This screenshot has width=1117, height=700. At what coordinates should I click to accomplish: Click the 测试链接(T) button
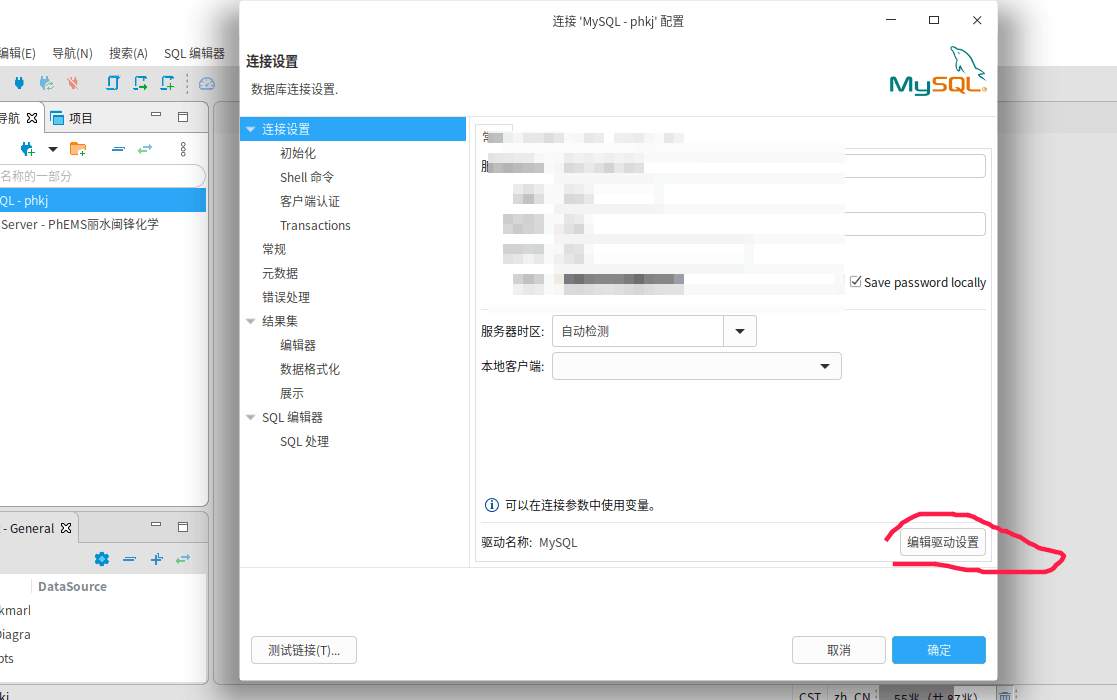303,650
